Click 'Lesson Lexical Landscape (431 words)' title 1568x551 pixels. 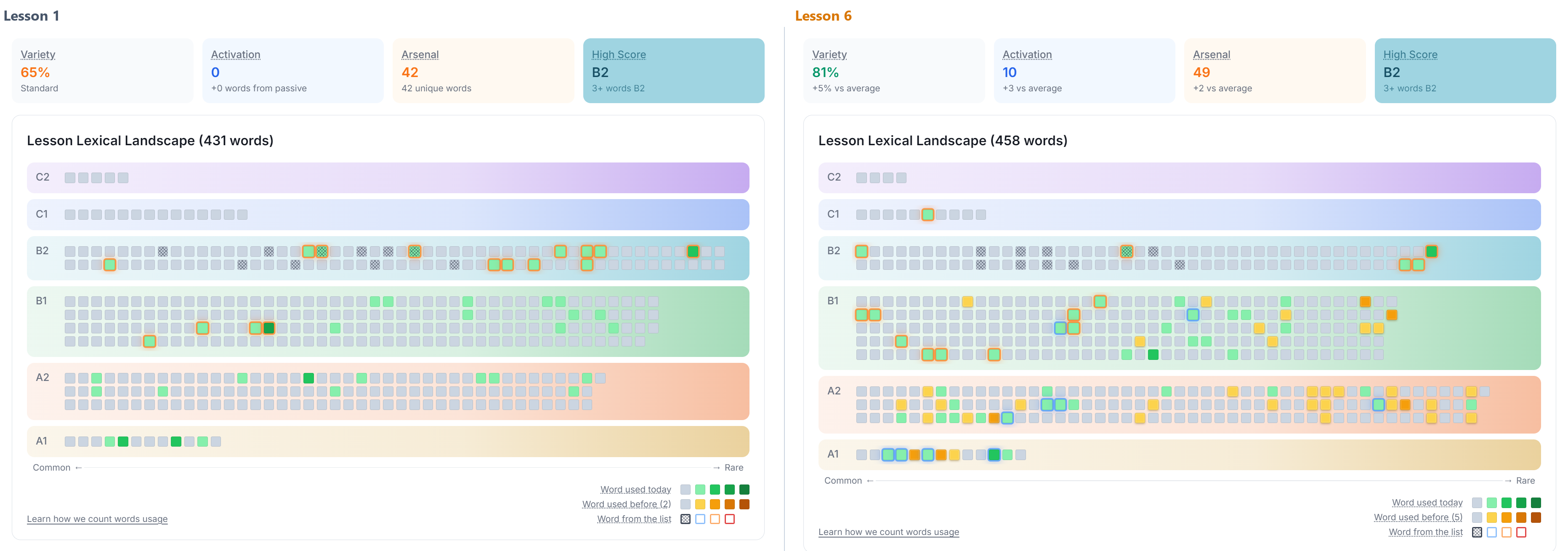(150, 141)
